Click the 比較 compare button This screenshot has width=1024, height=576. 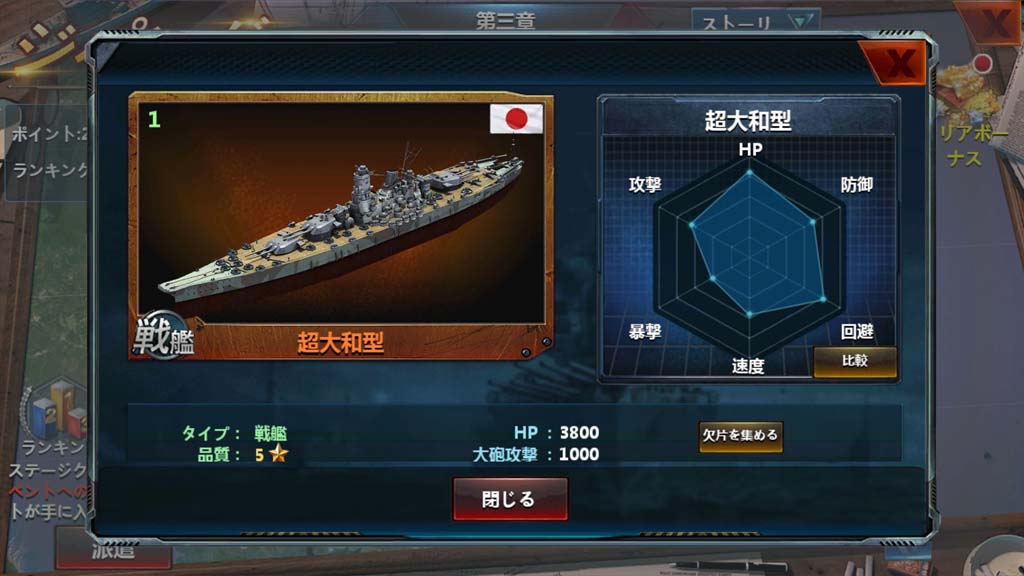pos(854,361)
